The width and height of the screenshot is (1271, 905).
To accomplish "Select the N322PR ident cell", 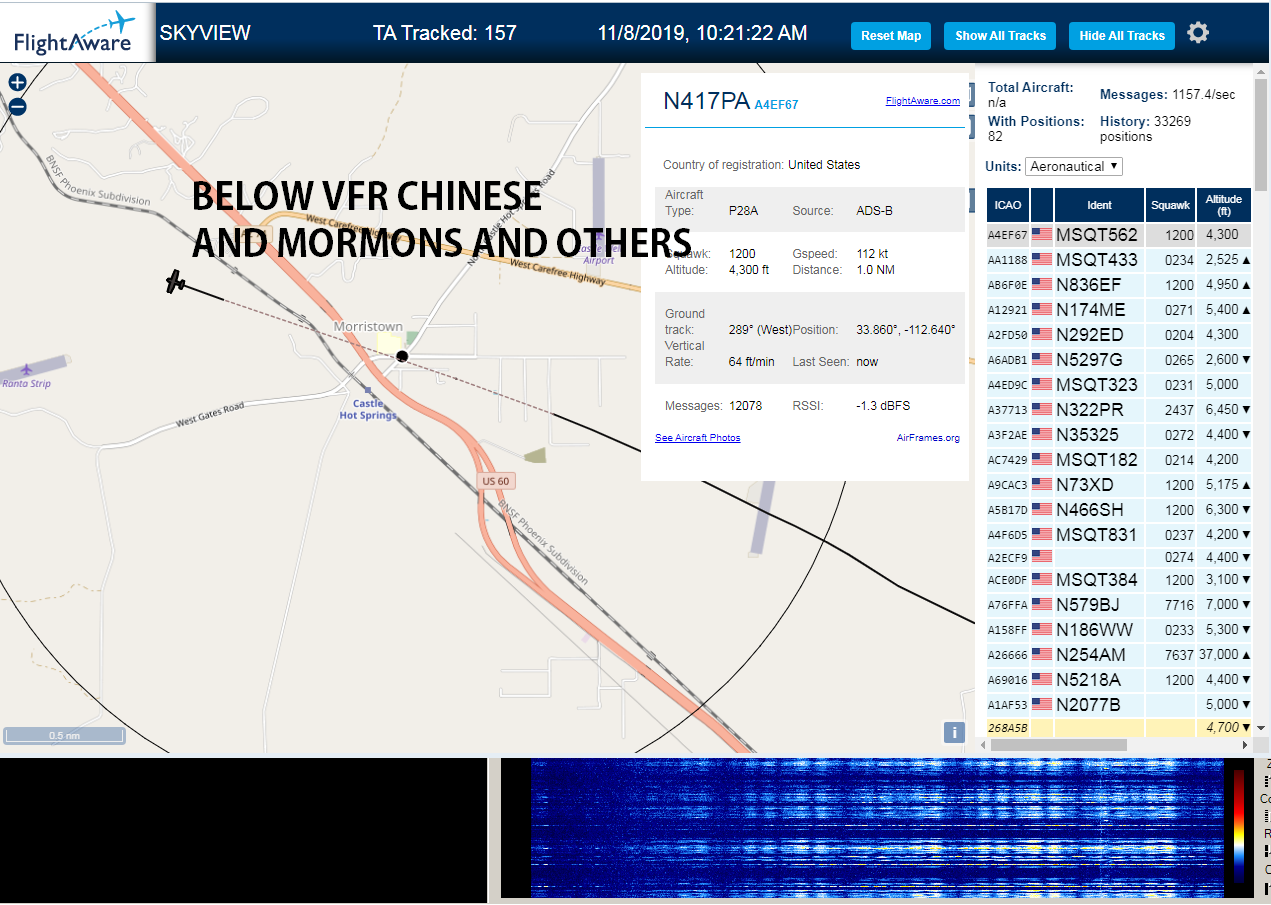I will pyautogui.click(x=1100, y=409).
